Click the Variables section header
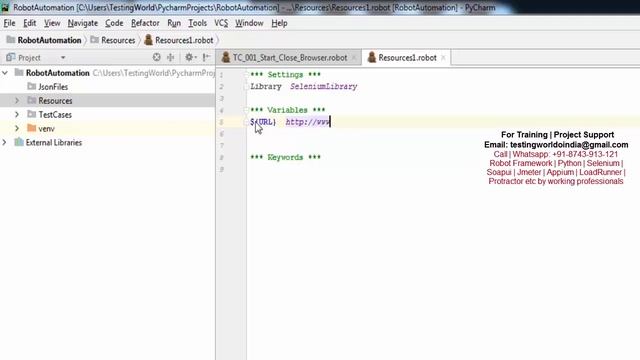Screen dimensions: 640x360 [x=288, y=110]
